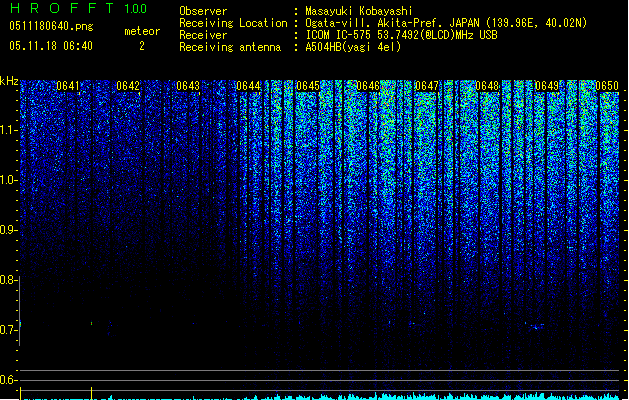This screenshot has height=400, width=629.
Task: Click the 0649 time marker
Action: pyautogui.click(x=547, y=86)
